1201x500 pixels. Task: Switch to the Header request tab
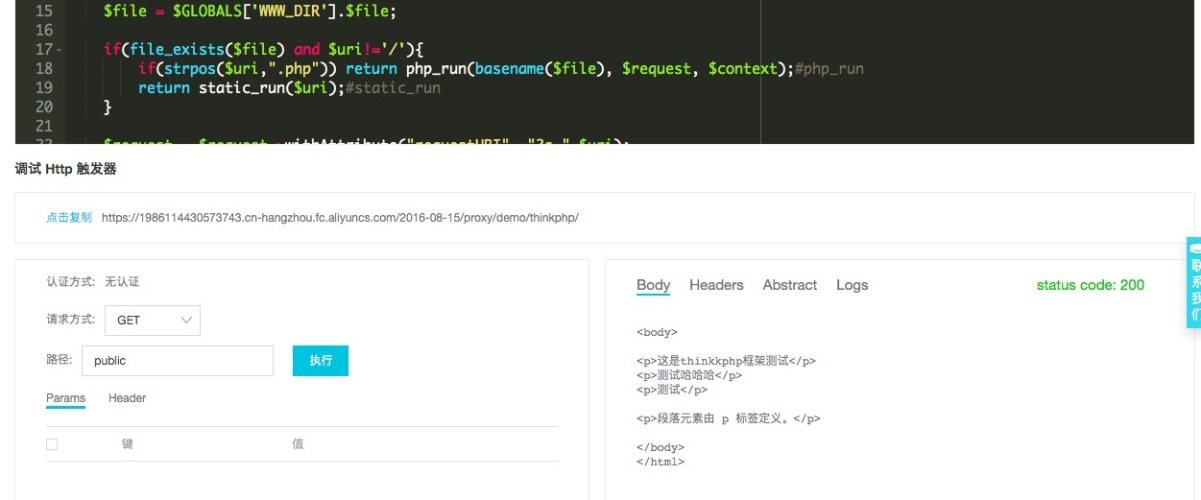coord(127,398)
